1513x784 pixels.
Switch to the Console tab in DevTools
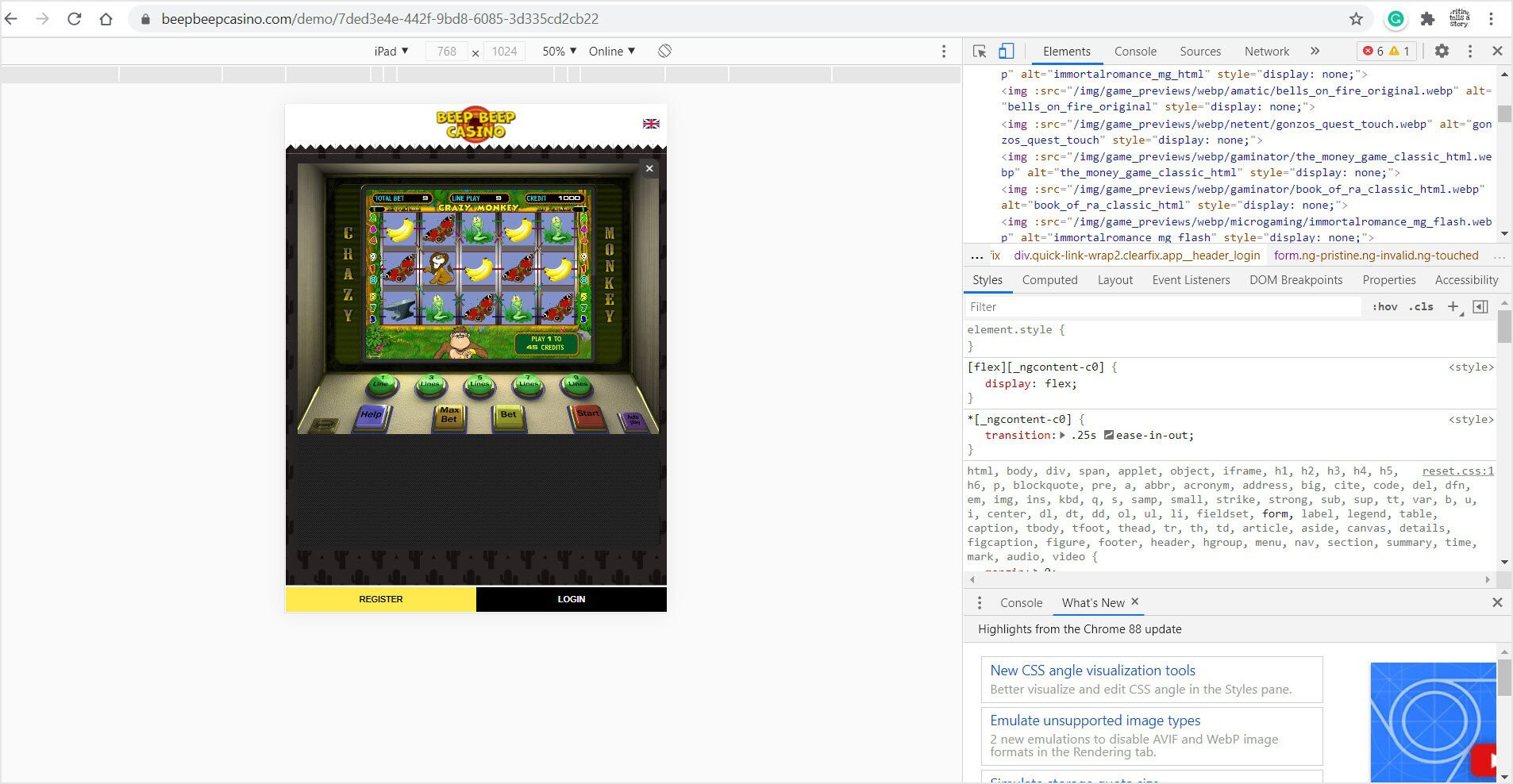point(1135,51)
